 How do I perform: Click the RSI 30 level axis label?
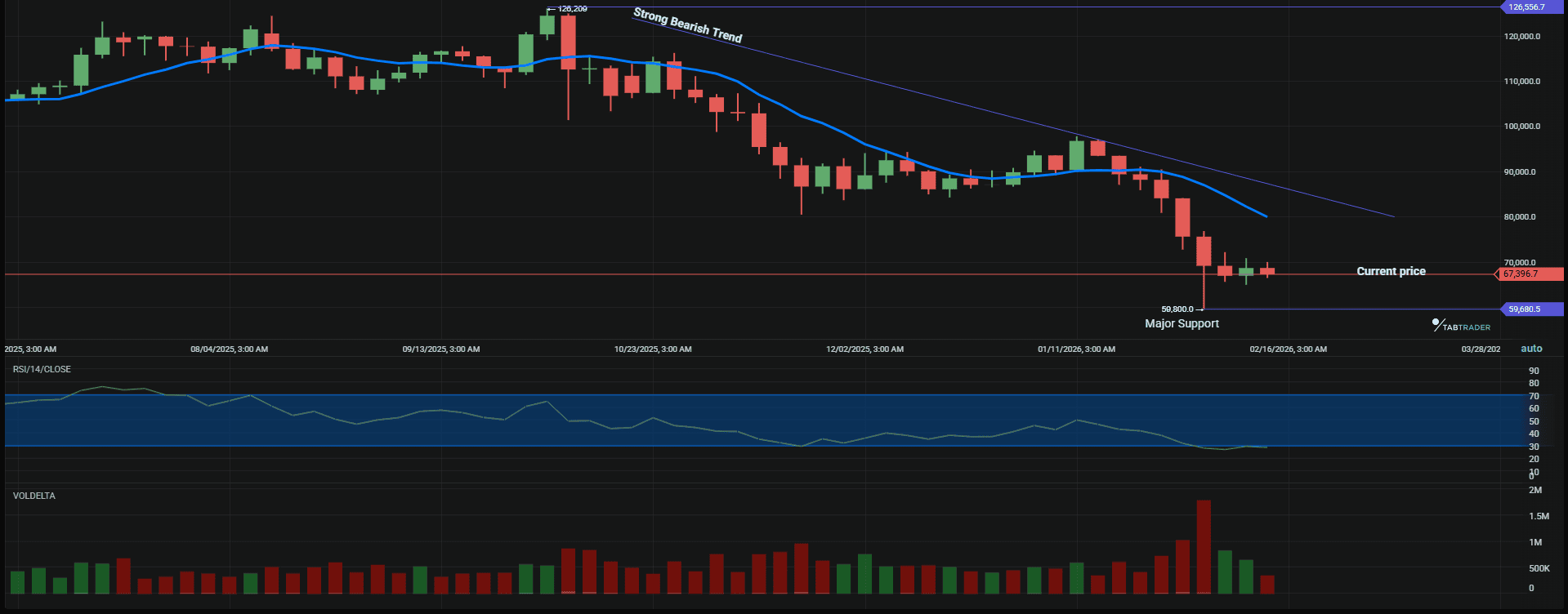pyautogui.click(x=1534, y=447)
